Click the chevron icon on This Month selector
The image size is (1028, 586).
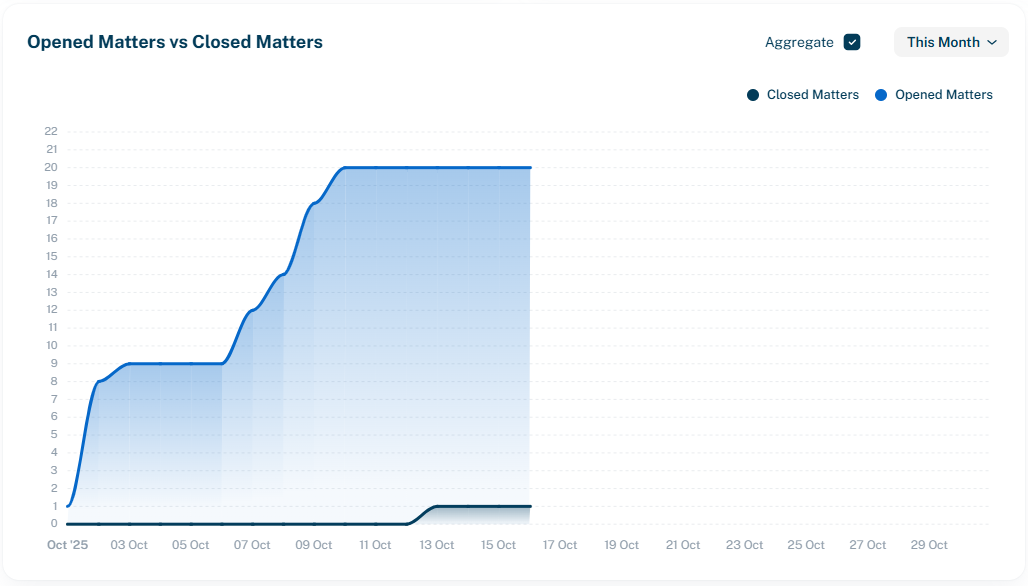click(x=991, y=42)
